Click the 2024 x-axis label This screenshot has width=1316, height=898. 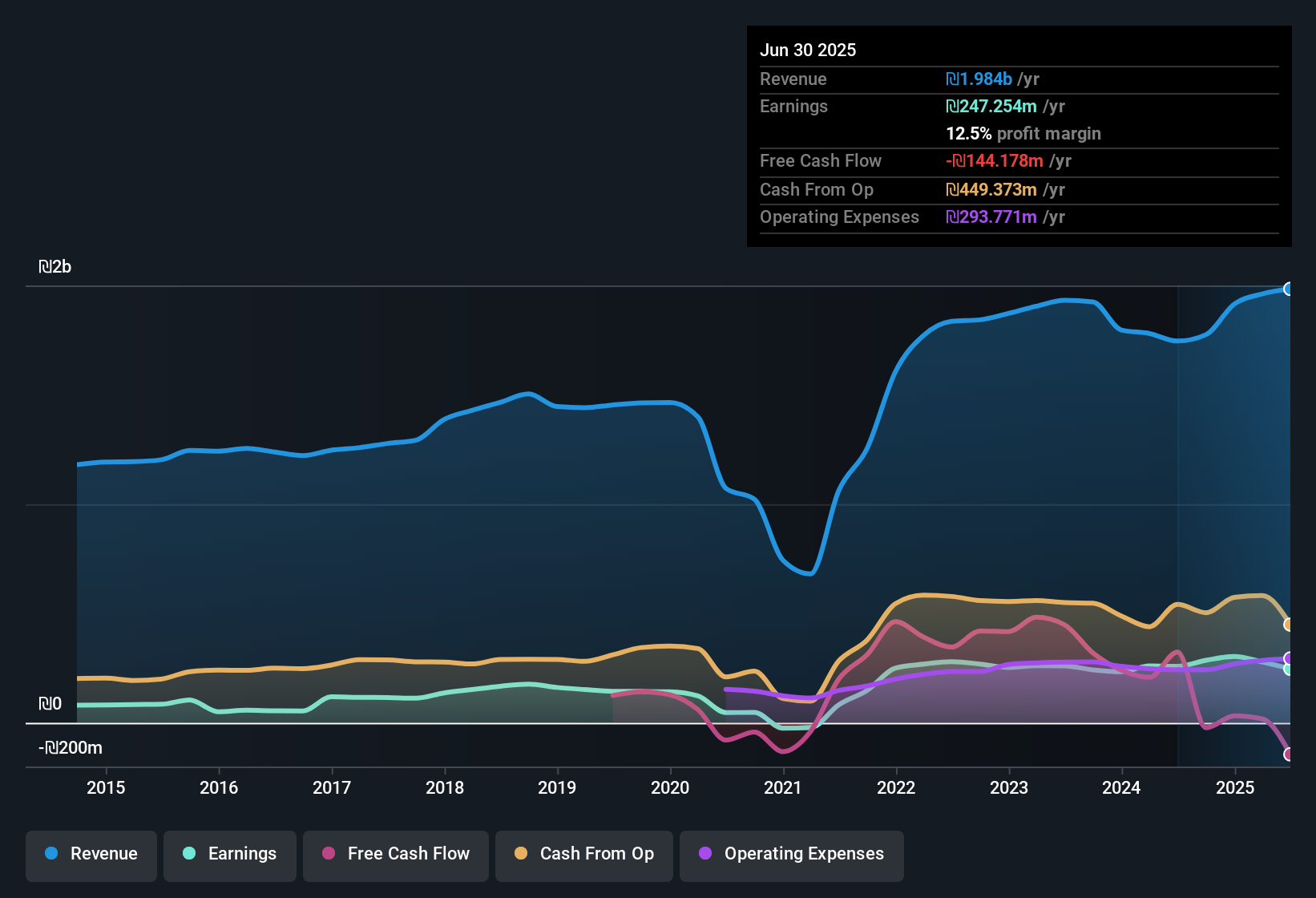[1121, 787]
